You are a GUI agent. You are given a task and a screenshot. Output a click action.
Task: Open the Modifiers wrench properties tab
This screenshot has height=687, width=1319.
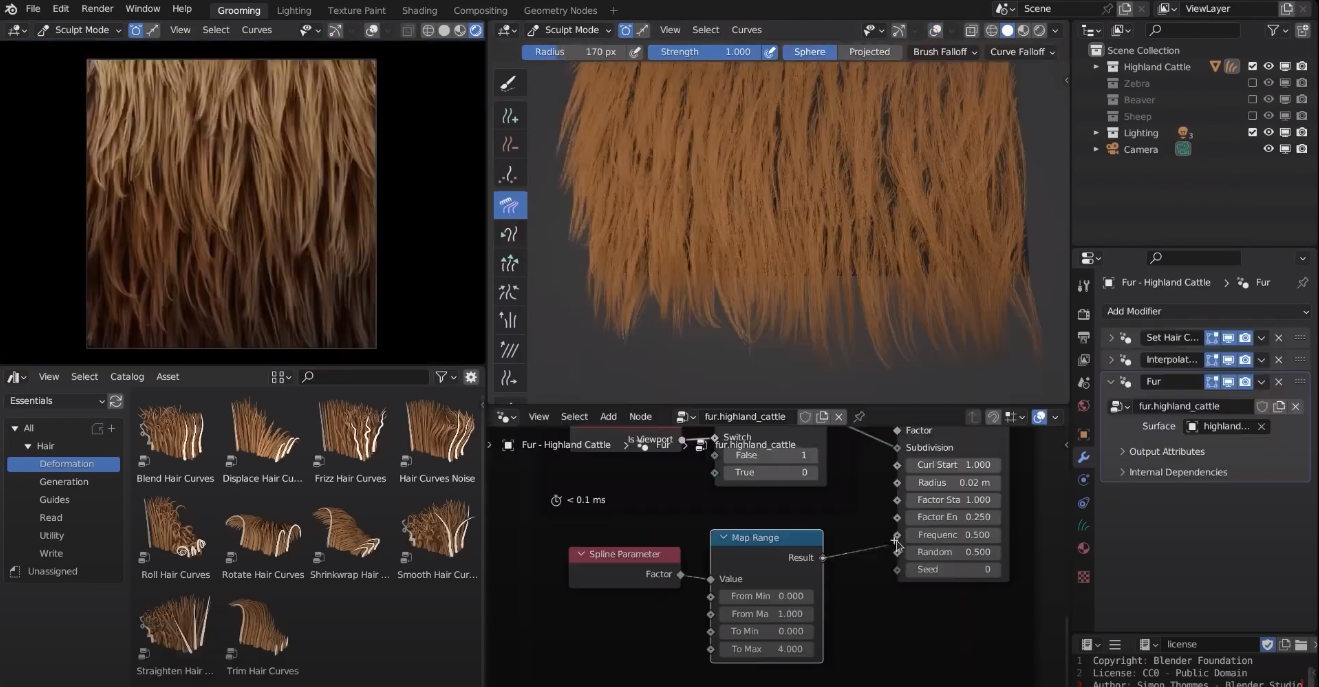[1083, 457]
